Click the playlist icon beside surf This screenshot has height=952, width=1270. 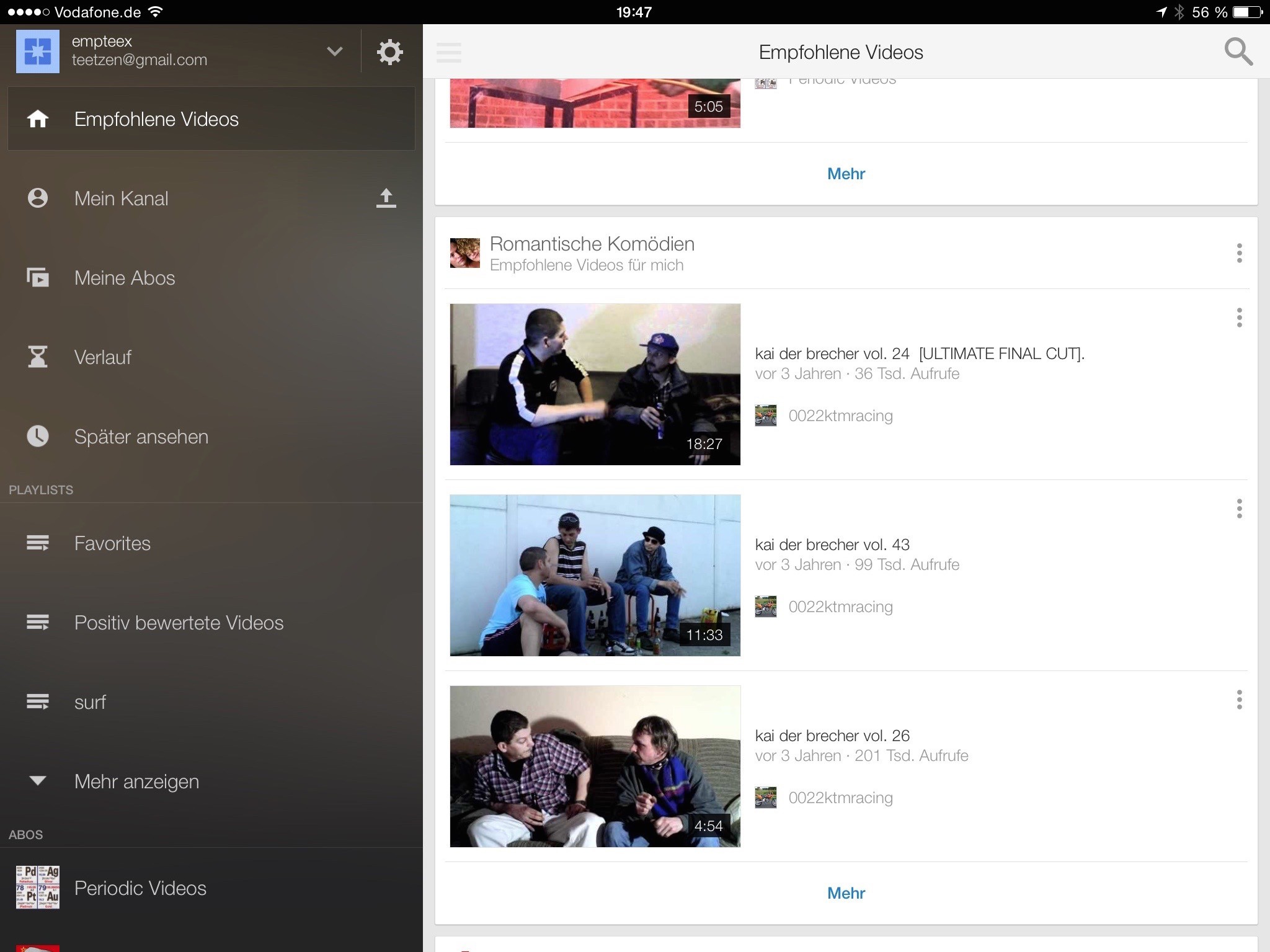click(37, 702)
